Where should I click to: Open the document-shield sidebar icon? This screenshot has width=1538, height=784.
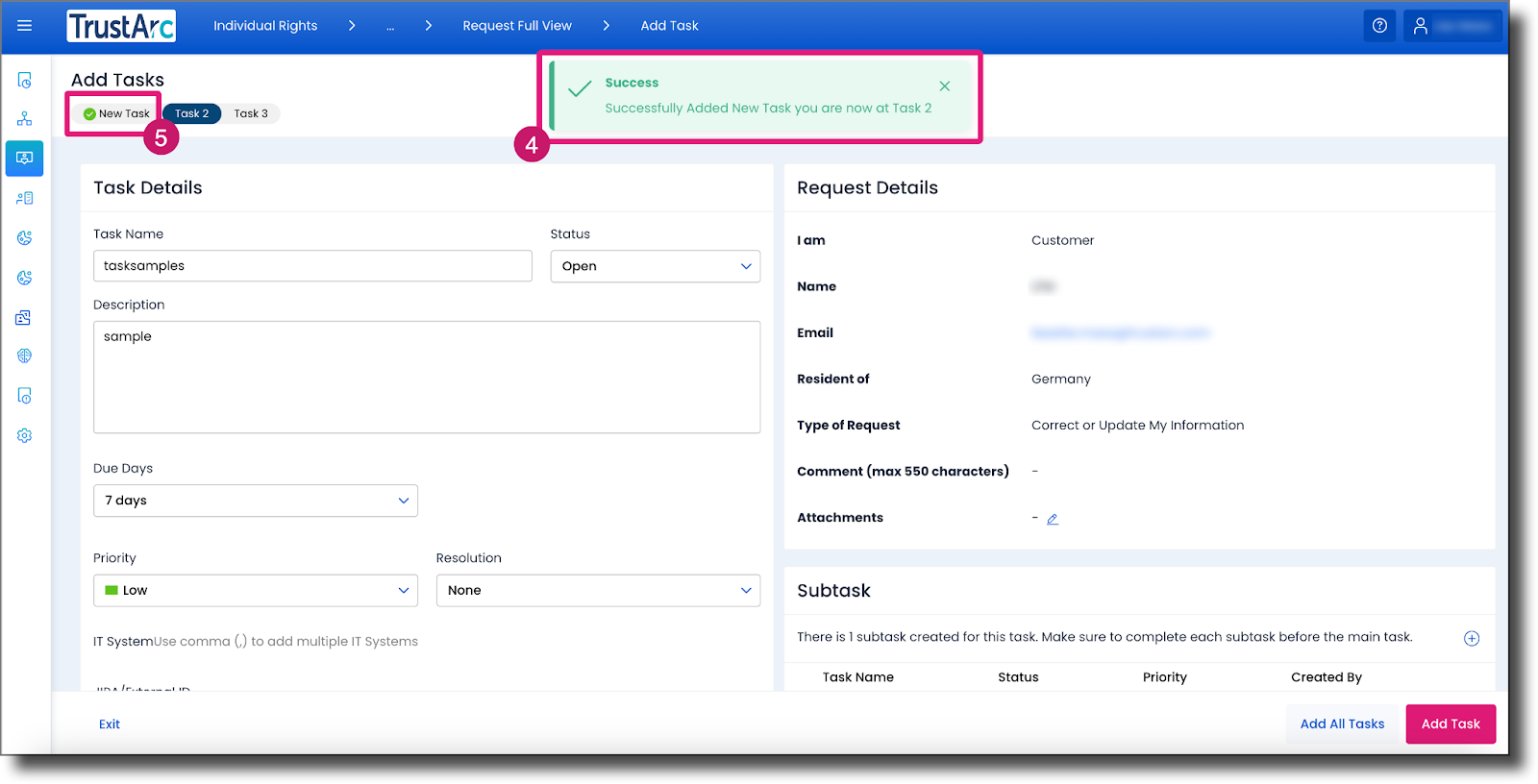tap(25, 396)
